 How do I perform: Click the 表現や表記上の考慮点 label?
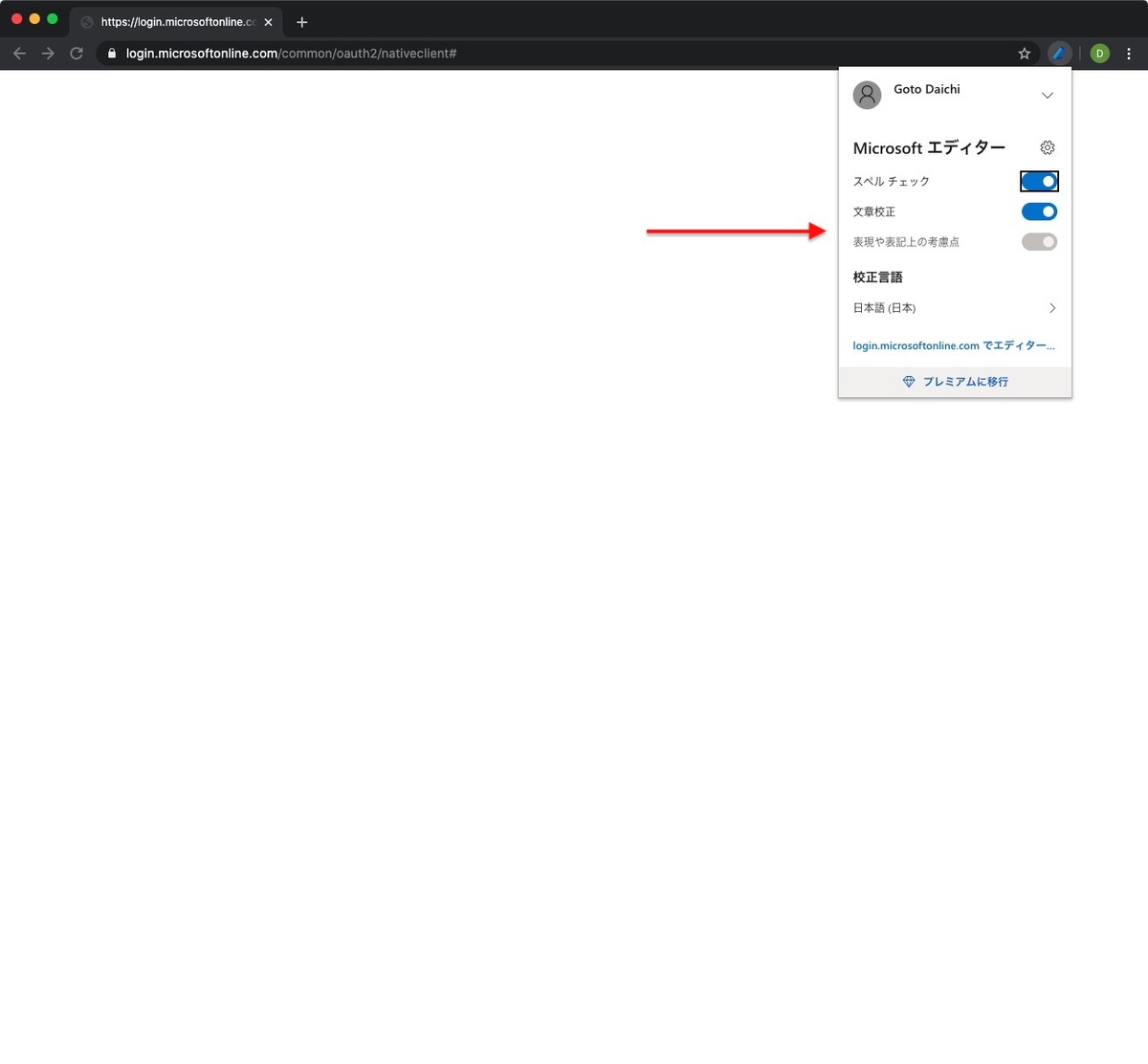click(x=906, y=242)
